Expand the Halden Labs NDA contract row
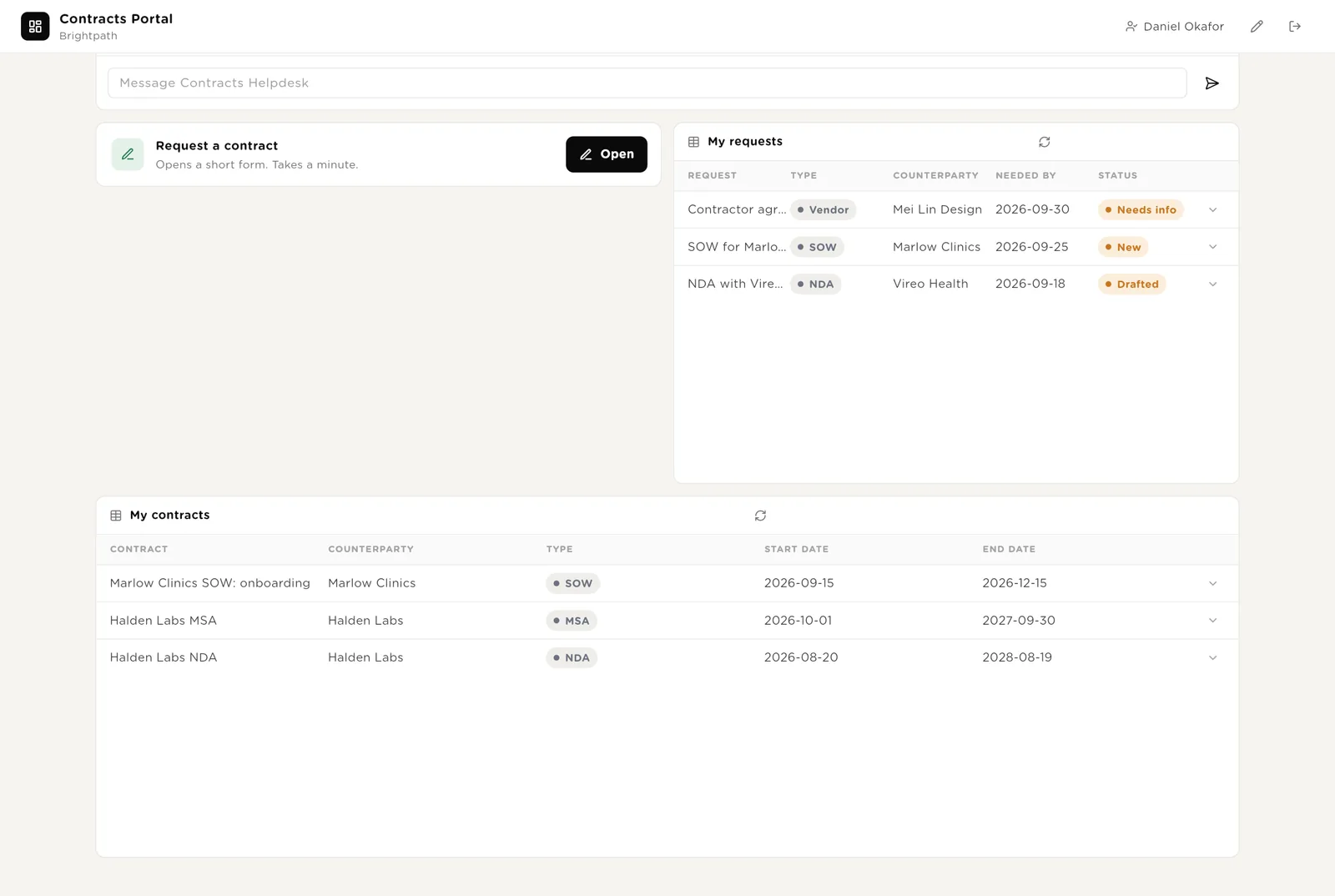 click(x=1213, y=658)
